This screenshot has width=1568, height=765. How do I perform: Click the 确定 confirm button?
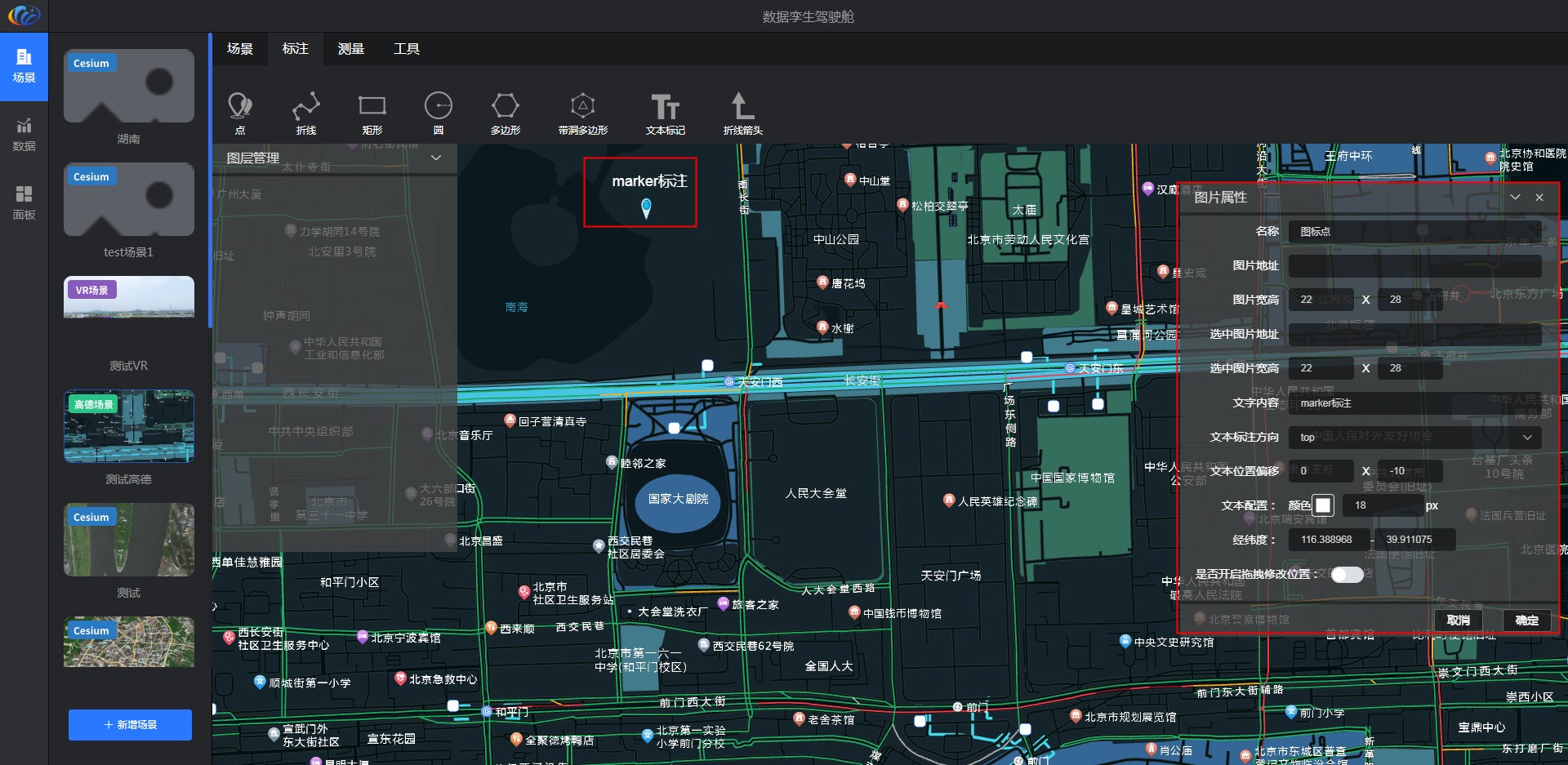(x=1526, y=620)
